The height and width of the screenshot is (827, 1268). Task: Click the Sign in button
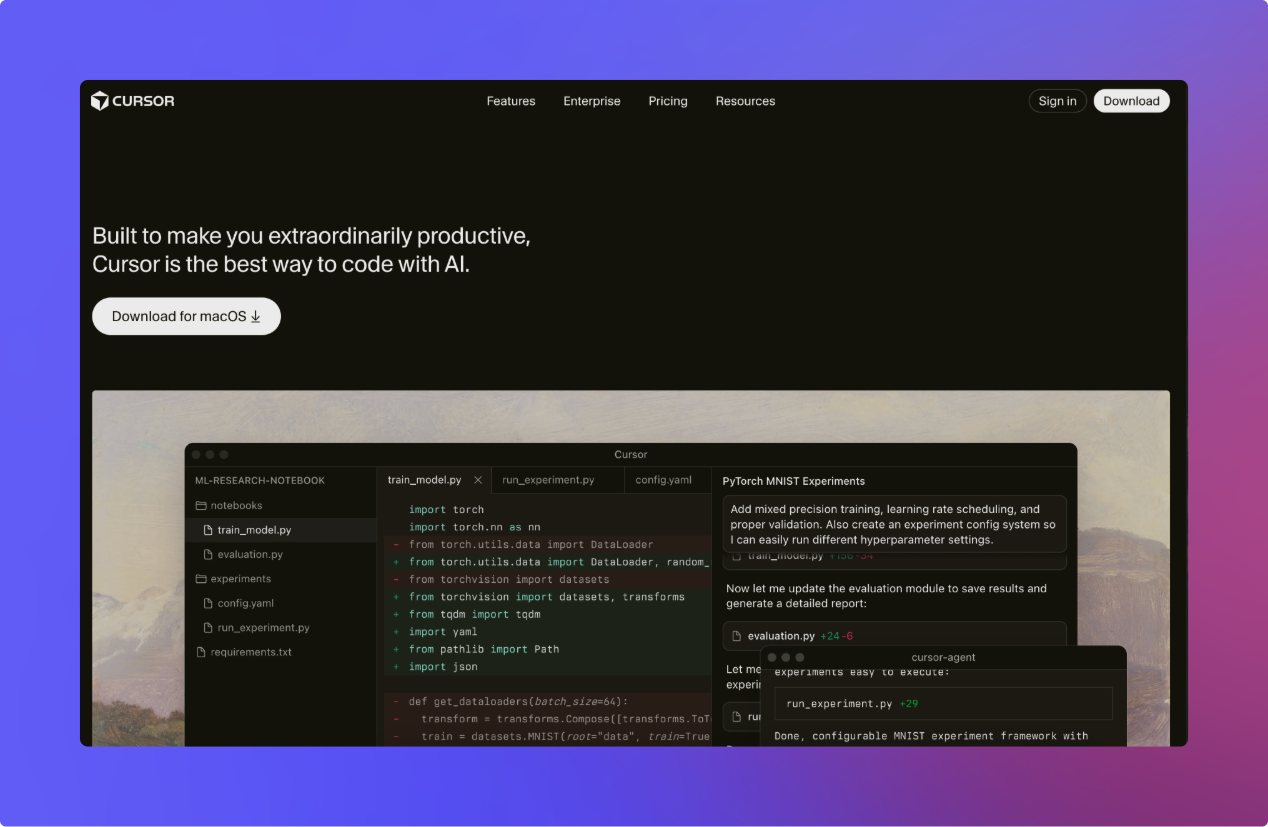(x=1057, y=101)
